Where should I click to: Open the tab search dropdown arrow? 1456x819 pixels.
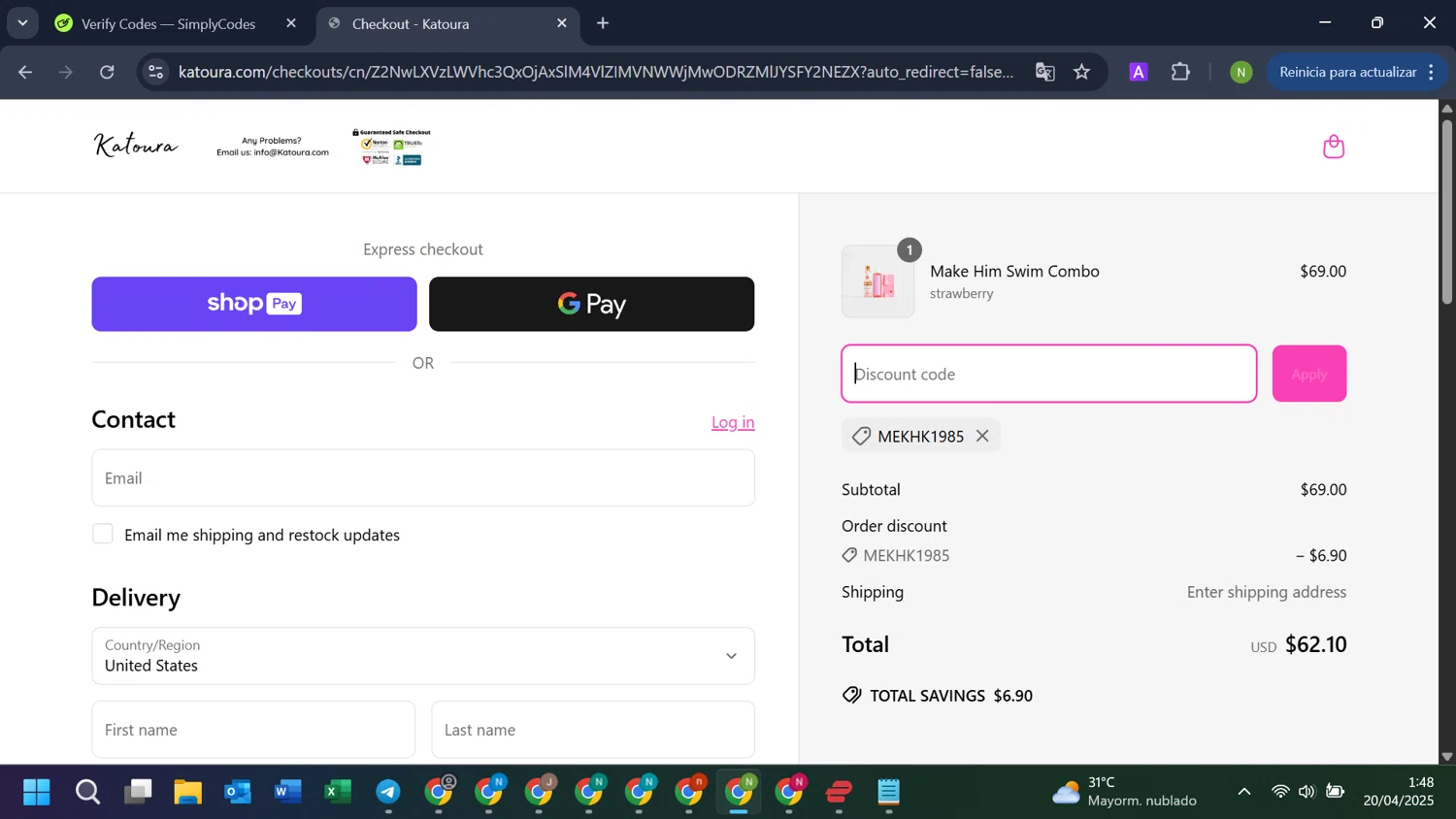point(22,23)
